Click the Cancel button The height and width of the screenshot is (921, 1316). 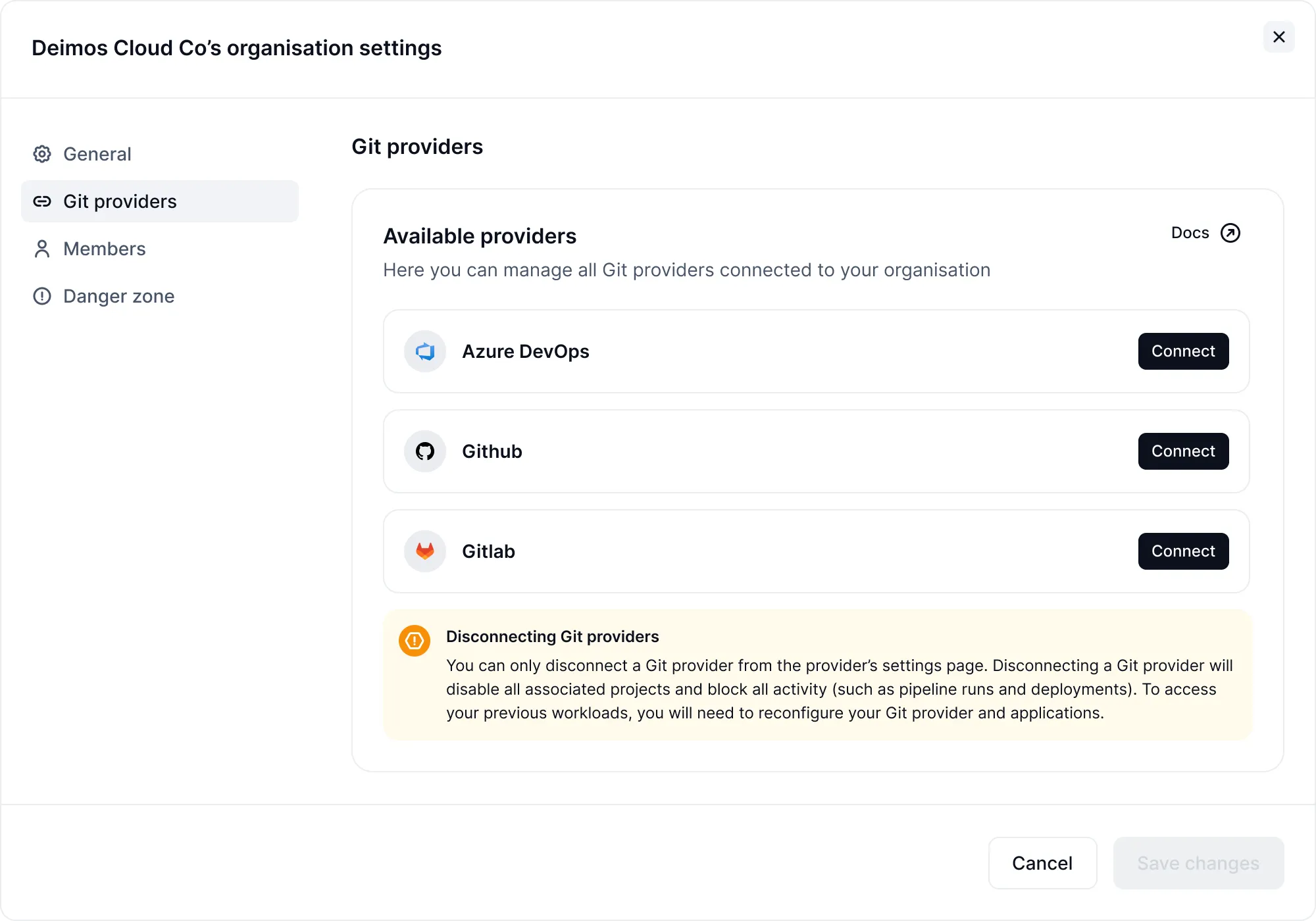coord(1043,863)
